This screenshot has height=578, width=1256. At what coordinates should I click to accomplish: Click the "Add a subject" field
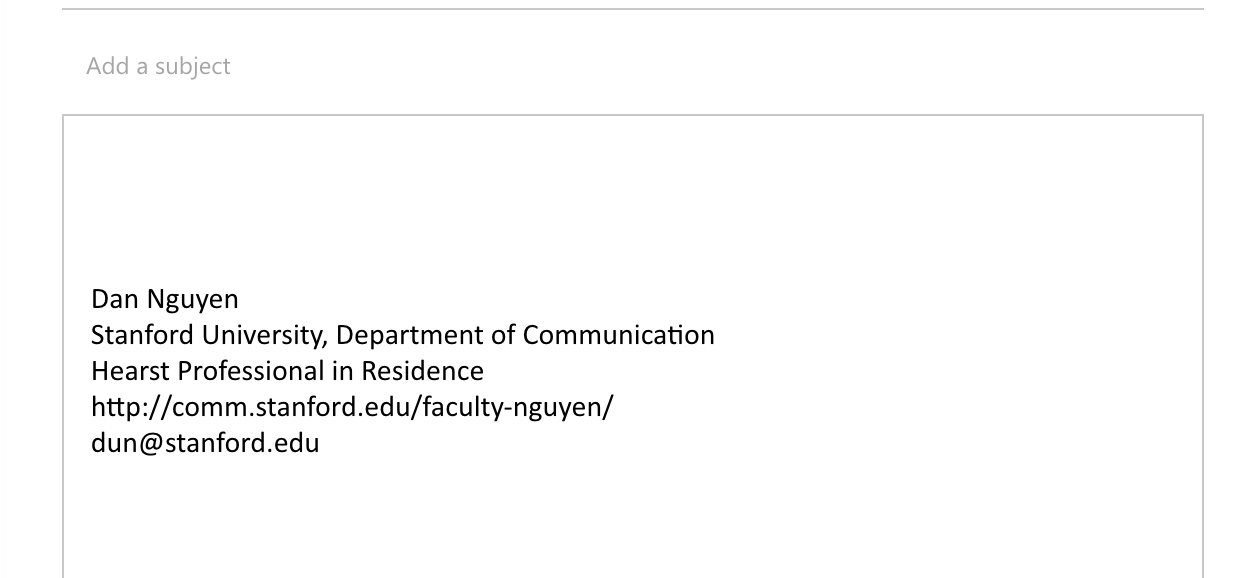pyautogui.click(x=632, y=67)
